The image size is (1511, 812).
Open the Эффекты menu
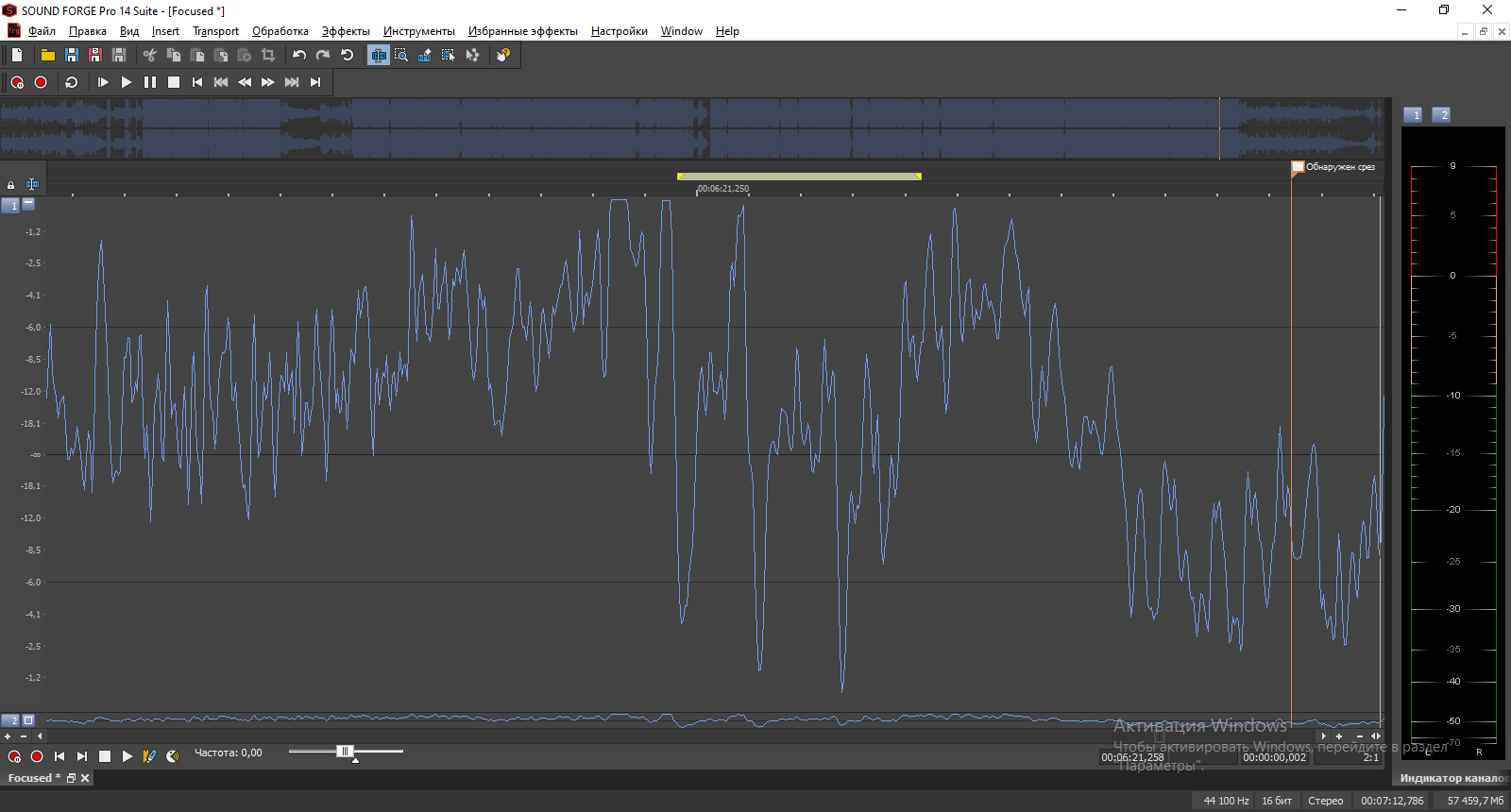pyautogui.click(x=346, y=31)
